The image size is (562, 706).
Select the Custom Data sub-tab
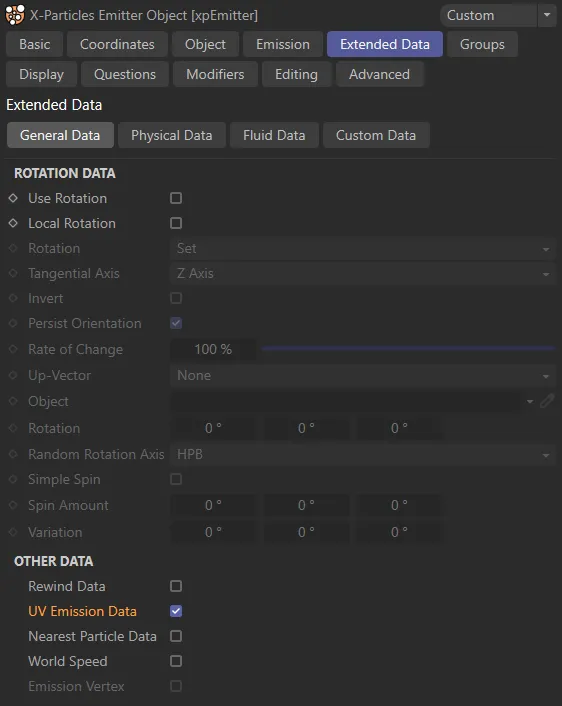click(x=376, y=135)
